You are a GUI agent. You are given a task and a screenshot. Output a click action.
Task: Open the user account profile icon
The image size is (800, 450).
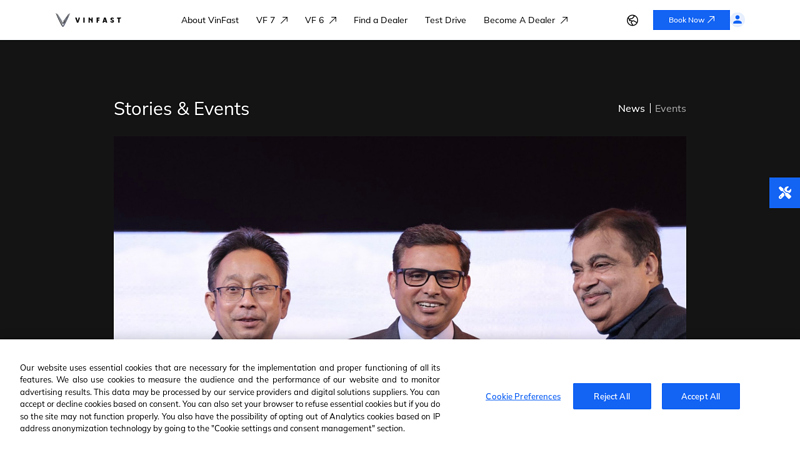(x=737, y=20)
